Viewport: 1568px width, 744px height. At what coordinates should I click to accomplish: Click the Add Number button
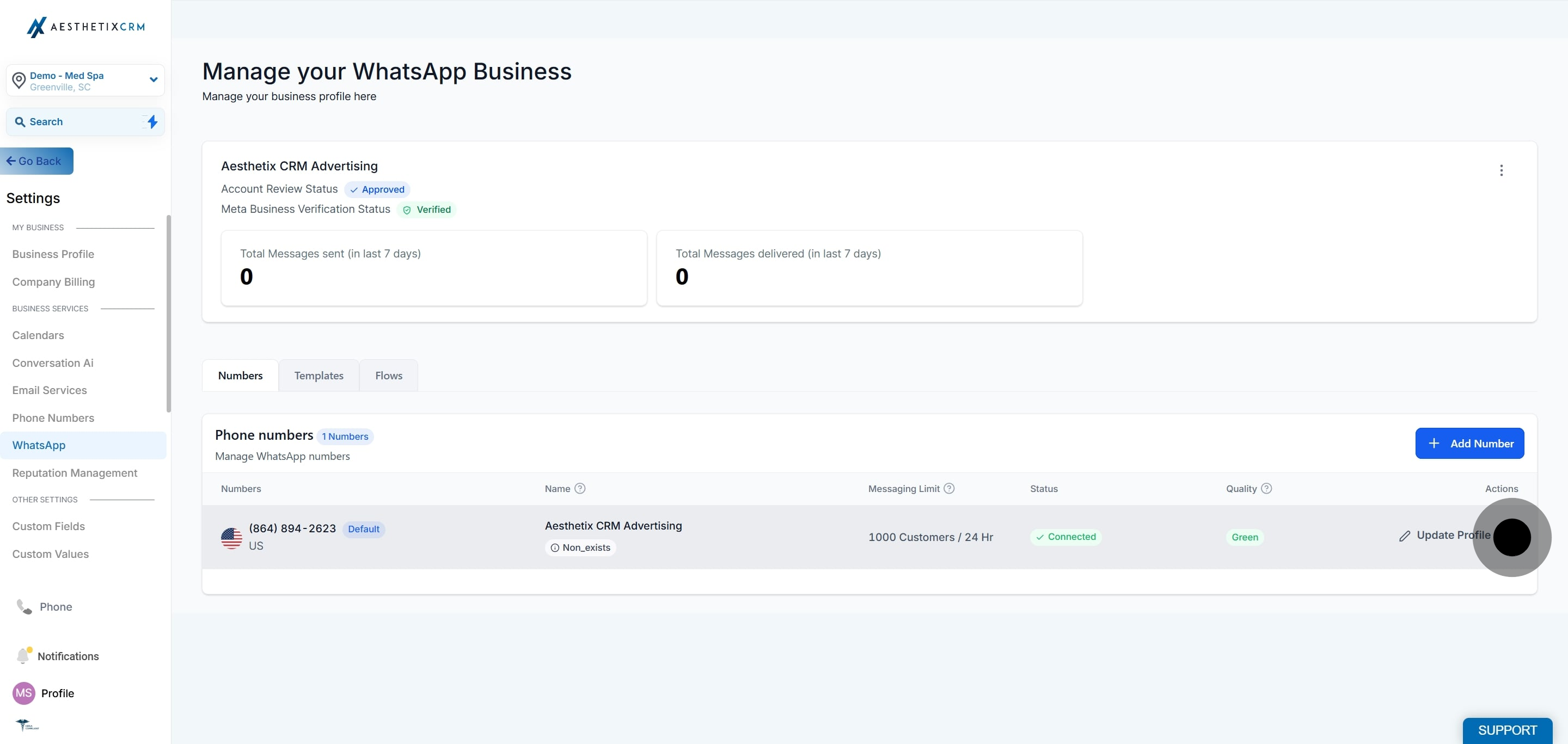(1469, 444)
